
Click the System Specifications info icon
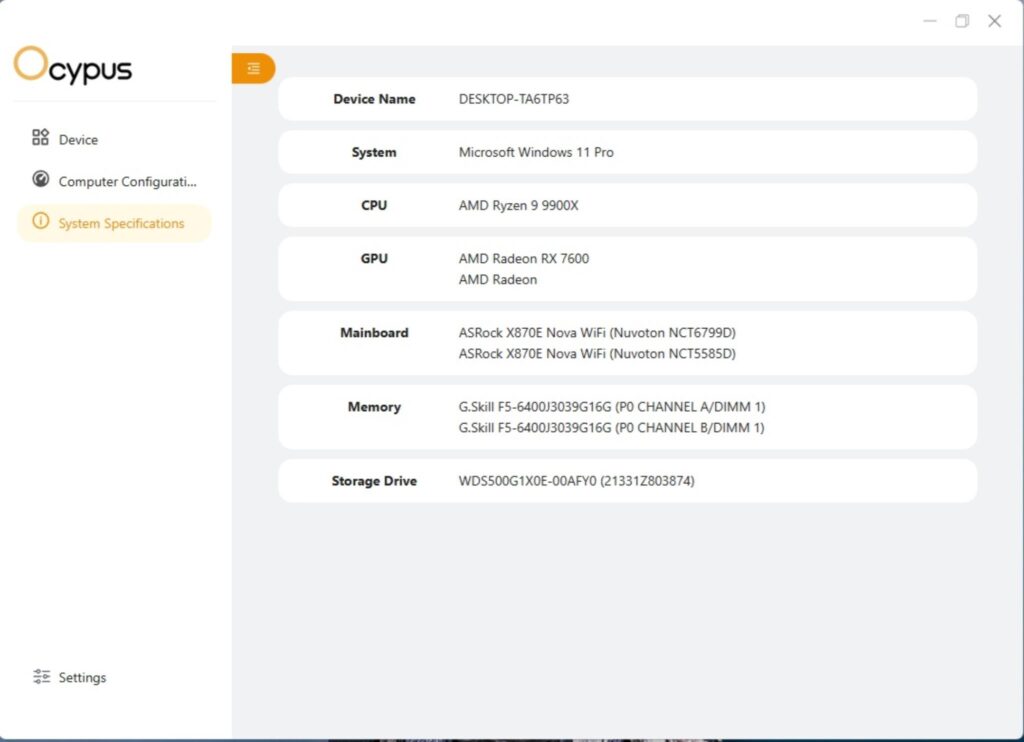(40, 221)
